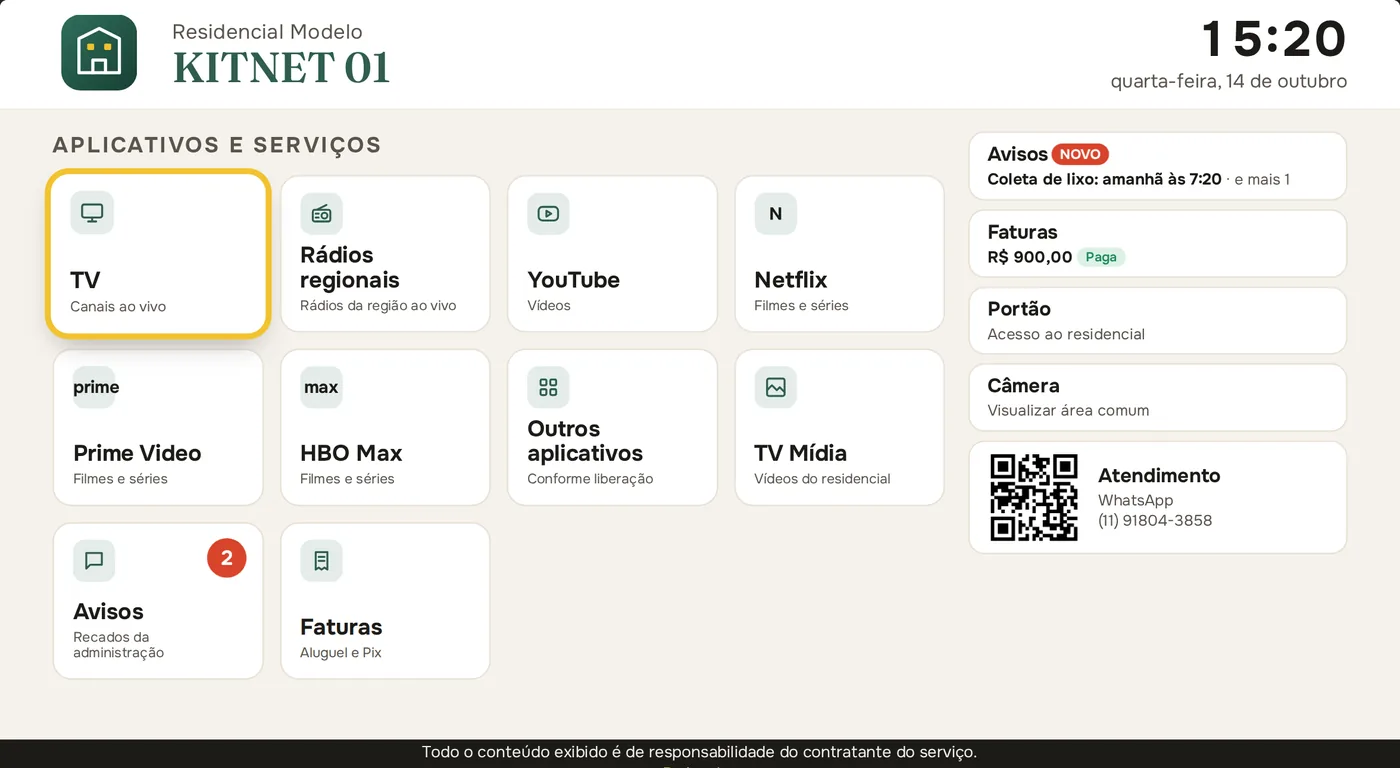Screen dimensions: 1400x768
Task: Click the green house logo icon
Action: [99, 53]
